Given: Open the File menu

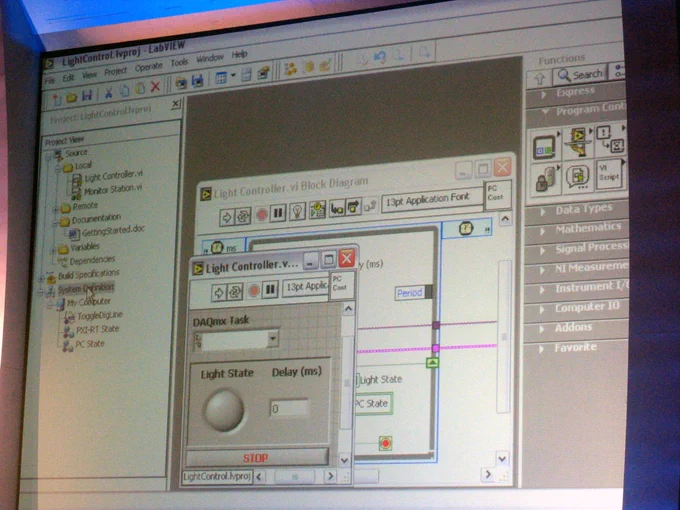Looking at the screenshot, I should click(x=50, y=80).
